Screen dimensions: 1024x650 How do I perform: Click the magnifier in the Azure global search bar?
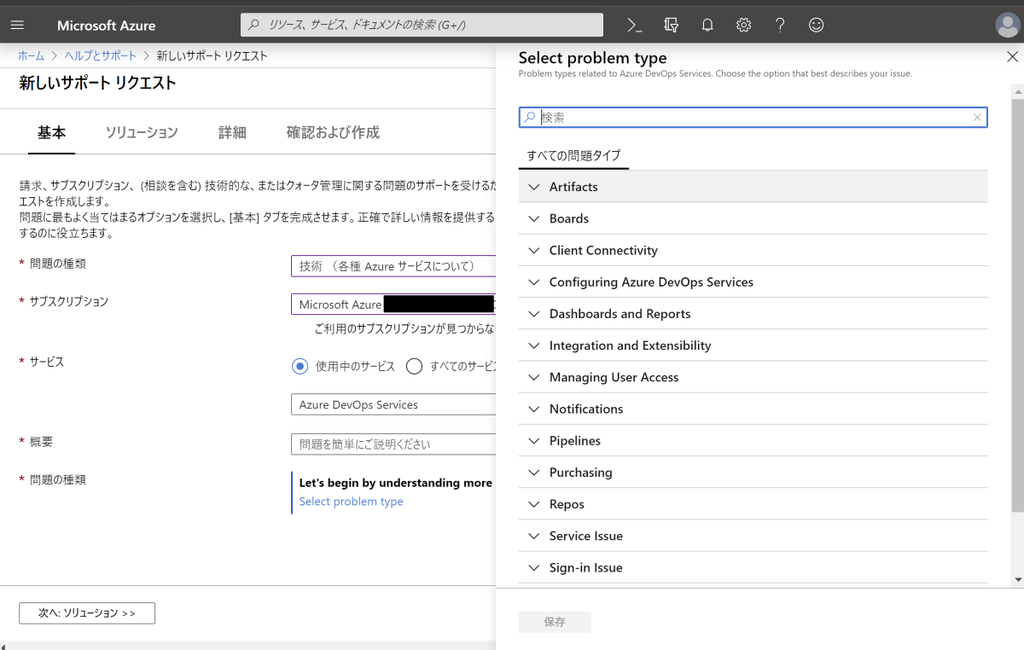(x=254, y=25)
